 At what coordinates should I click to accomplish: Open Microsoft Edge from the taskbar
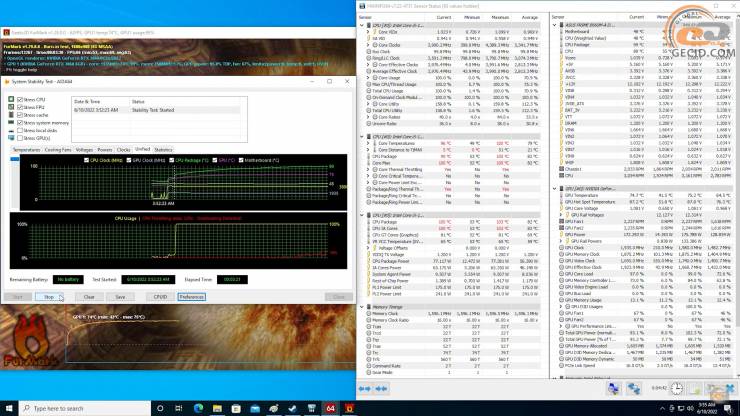tap(198, 408)
